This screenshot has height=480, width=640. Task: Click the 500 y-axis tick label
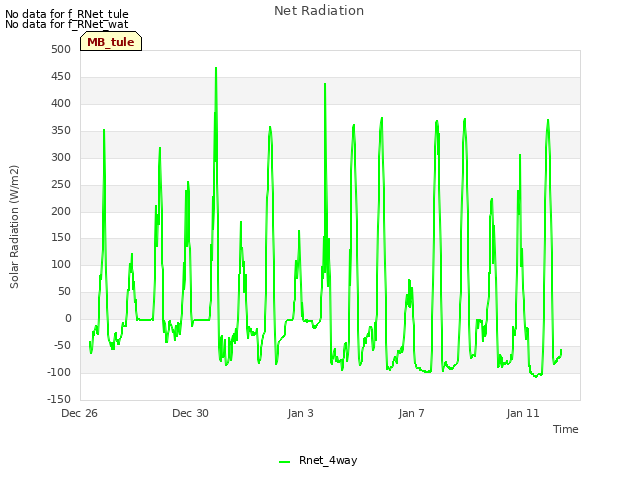(x=61, y=49)
